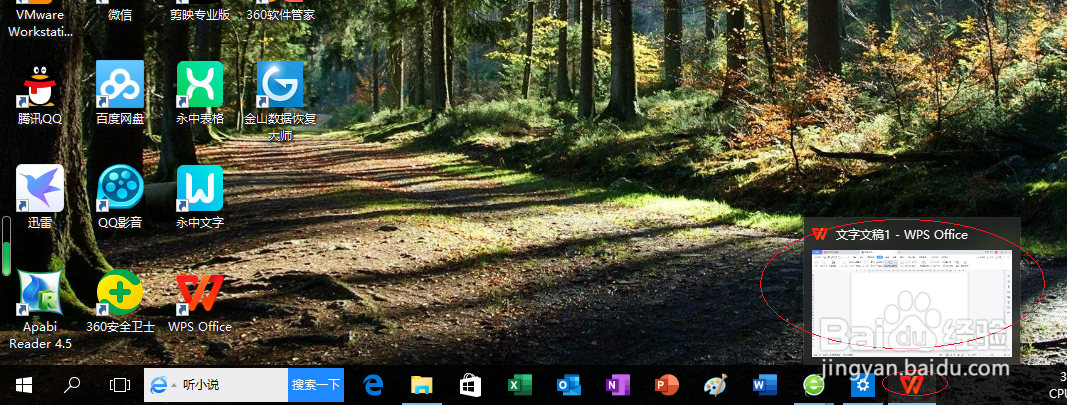Open VMware Workstation desktop shortcut

(40, 19)
